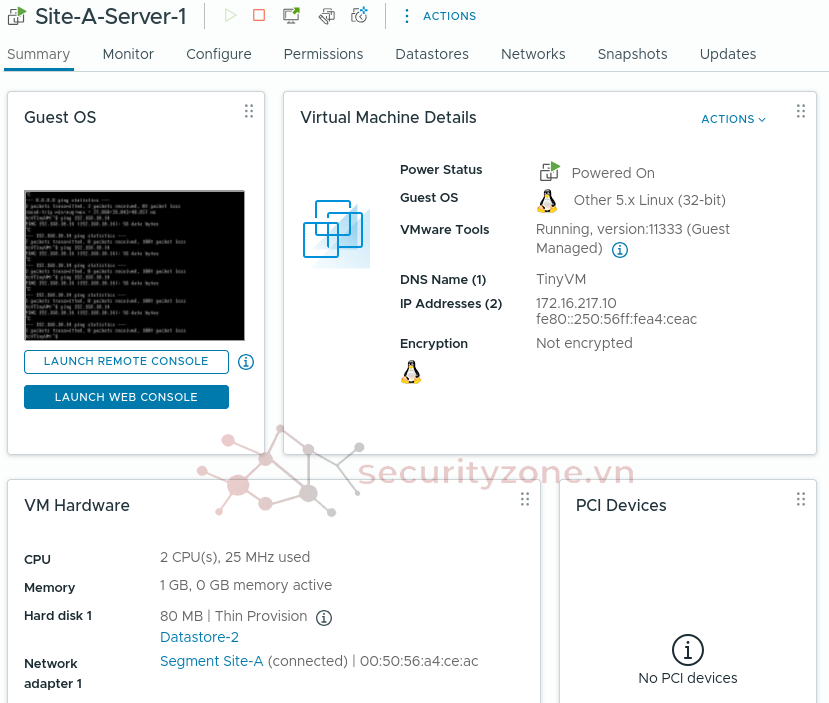Image resolution: width=829 pixels, height=703 pixels.
Task: Go to the Networks tab
Action: pyautogui.click(x=533, y=54)
